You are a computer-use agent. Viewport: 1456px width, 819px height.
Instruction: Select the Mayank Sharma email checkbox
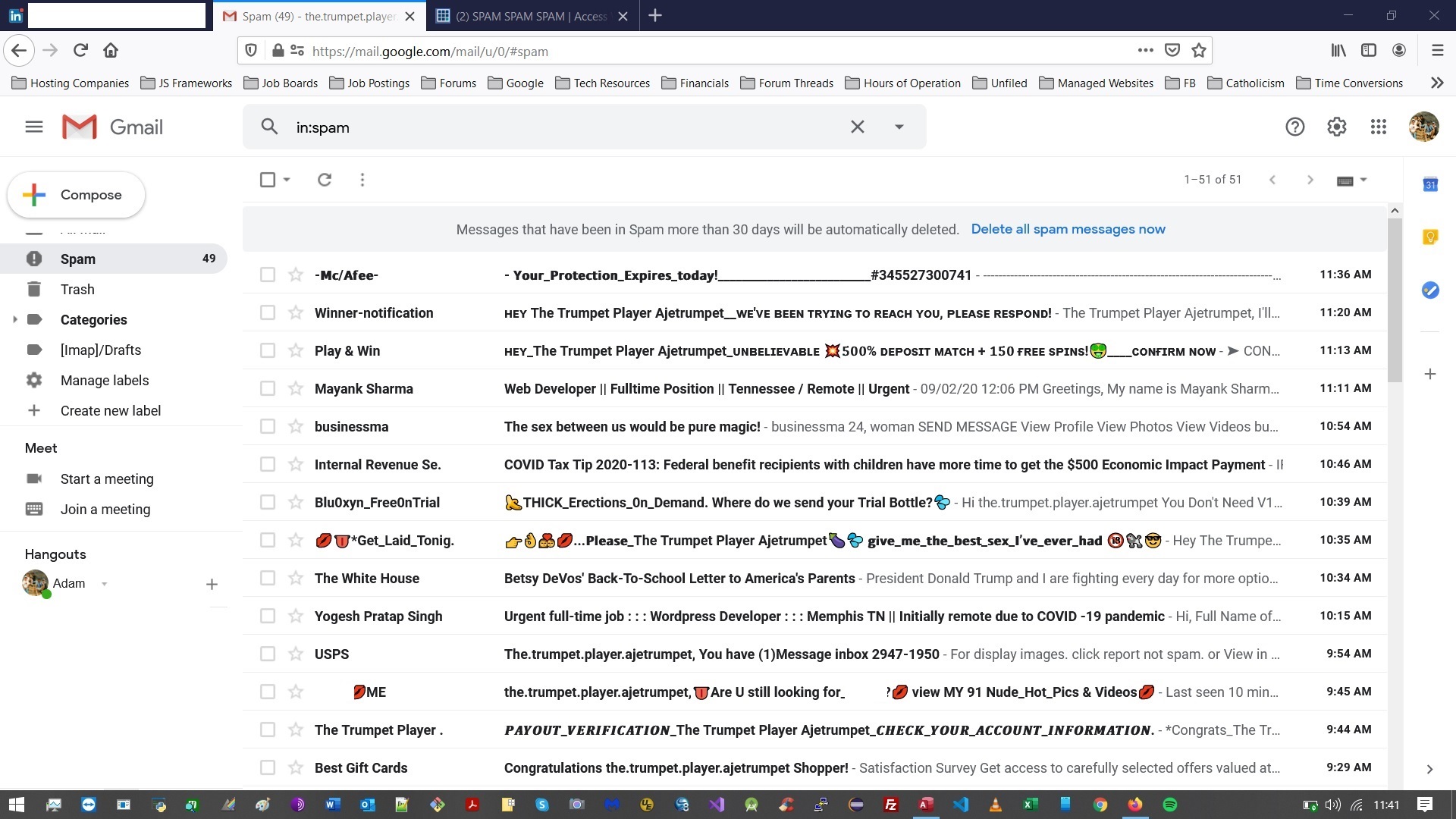pyautogui.click(x=267, y=388)
